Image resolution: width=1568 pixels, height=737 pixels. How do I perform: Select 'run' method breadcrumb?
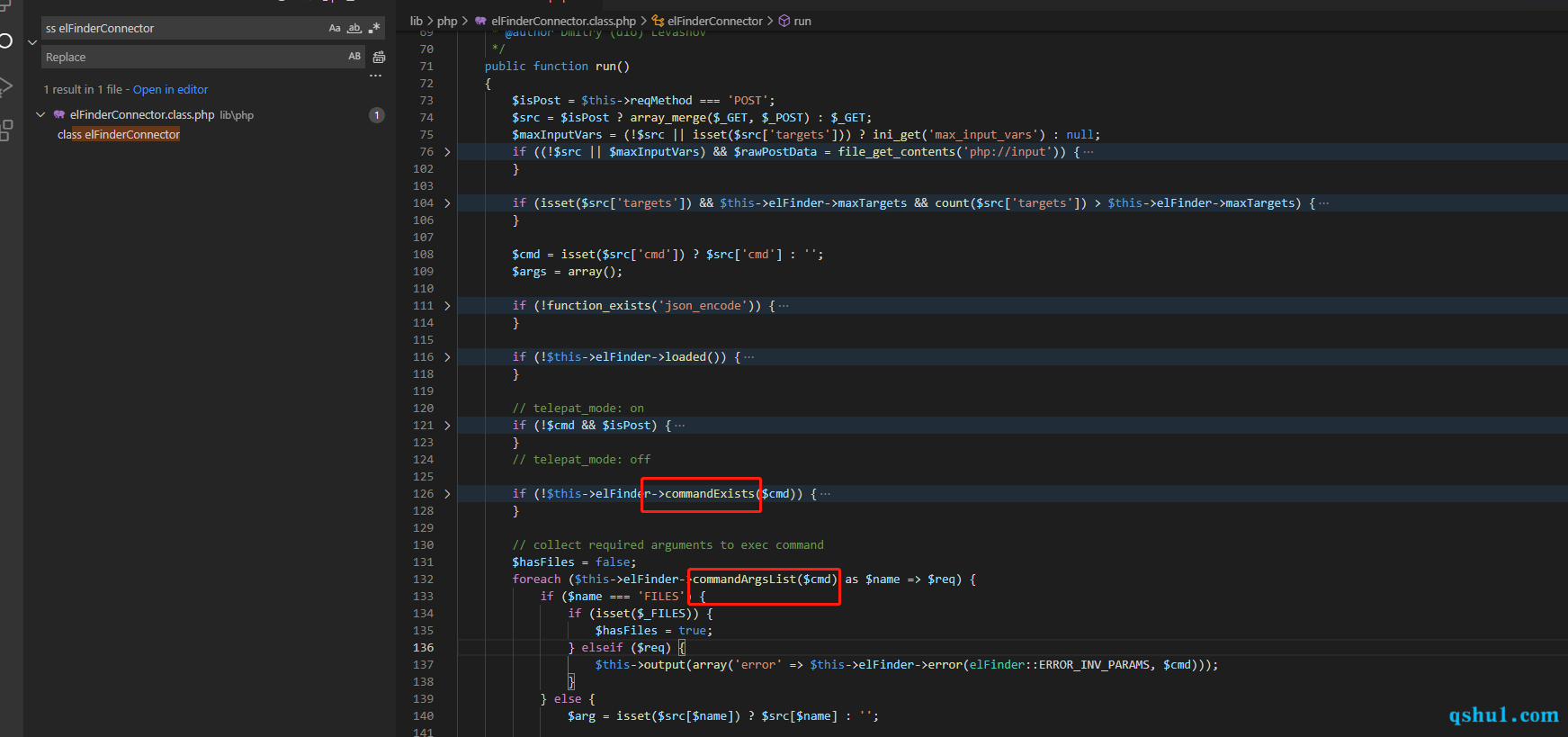coord(802,21)
